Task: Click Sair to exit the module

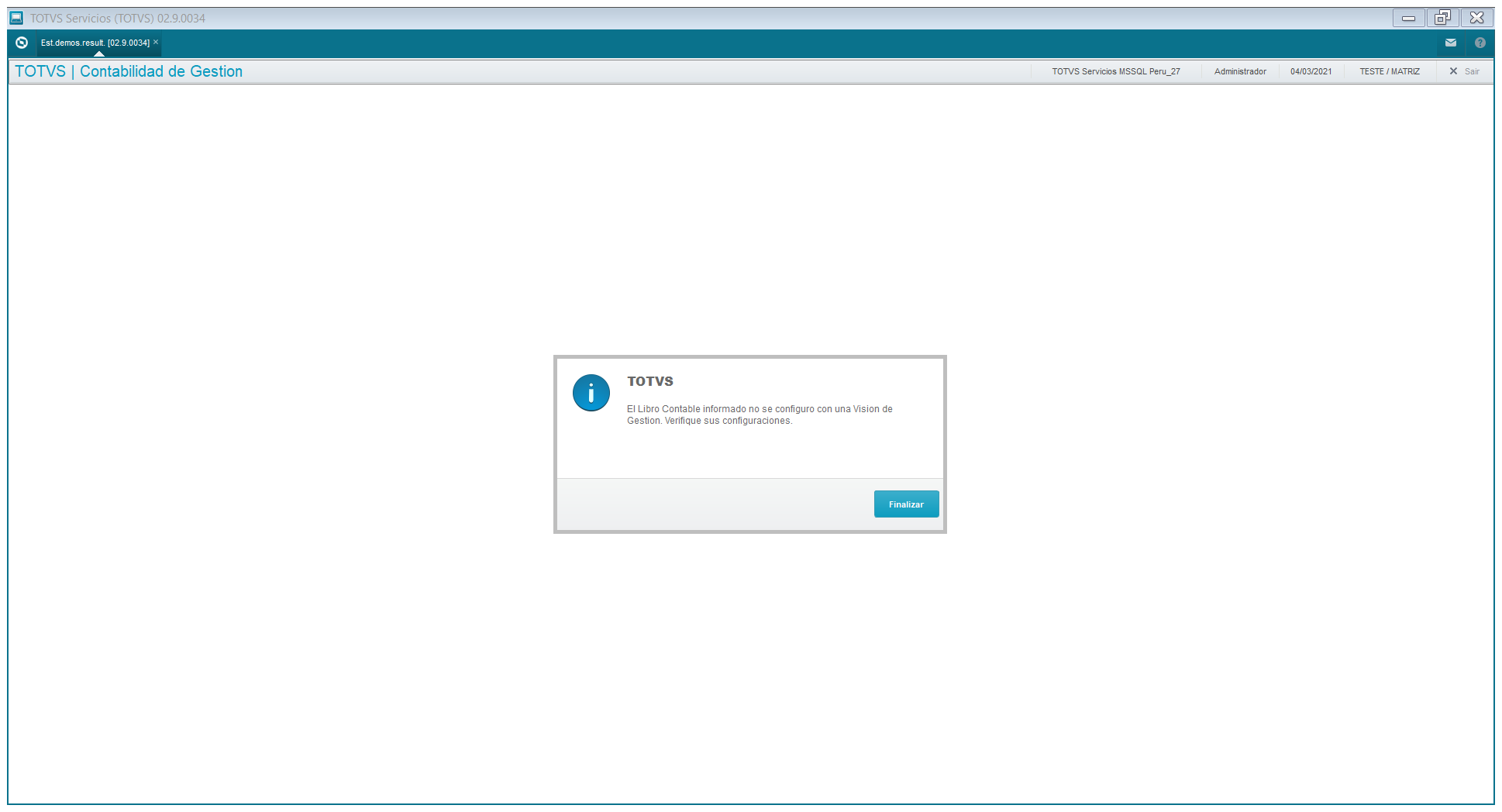Action: pos(1464,71)
